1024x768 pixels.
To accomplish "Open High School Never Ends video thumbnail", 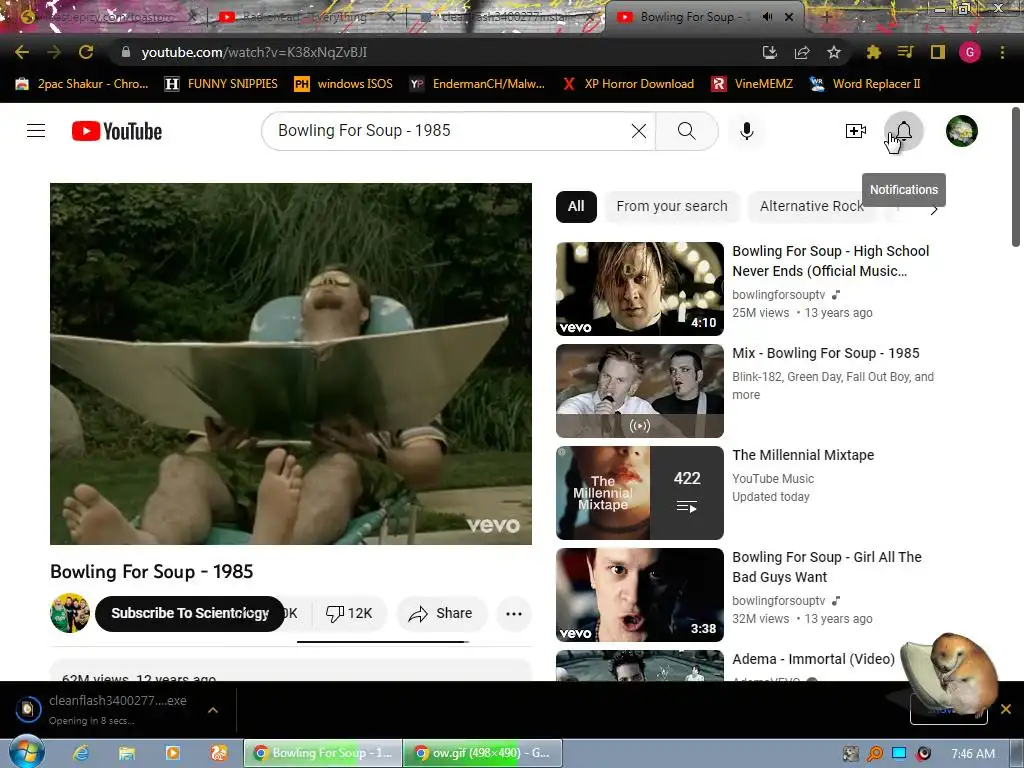I will pos(640,289).
